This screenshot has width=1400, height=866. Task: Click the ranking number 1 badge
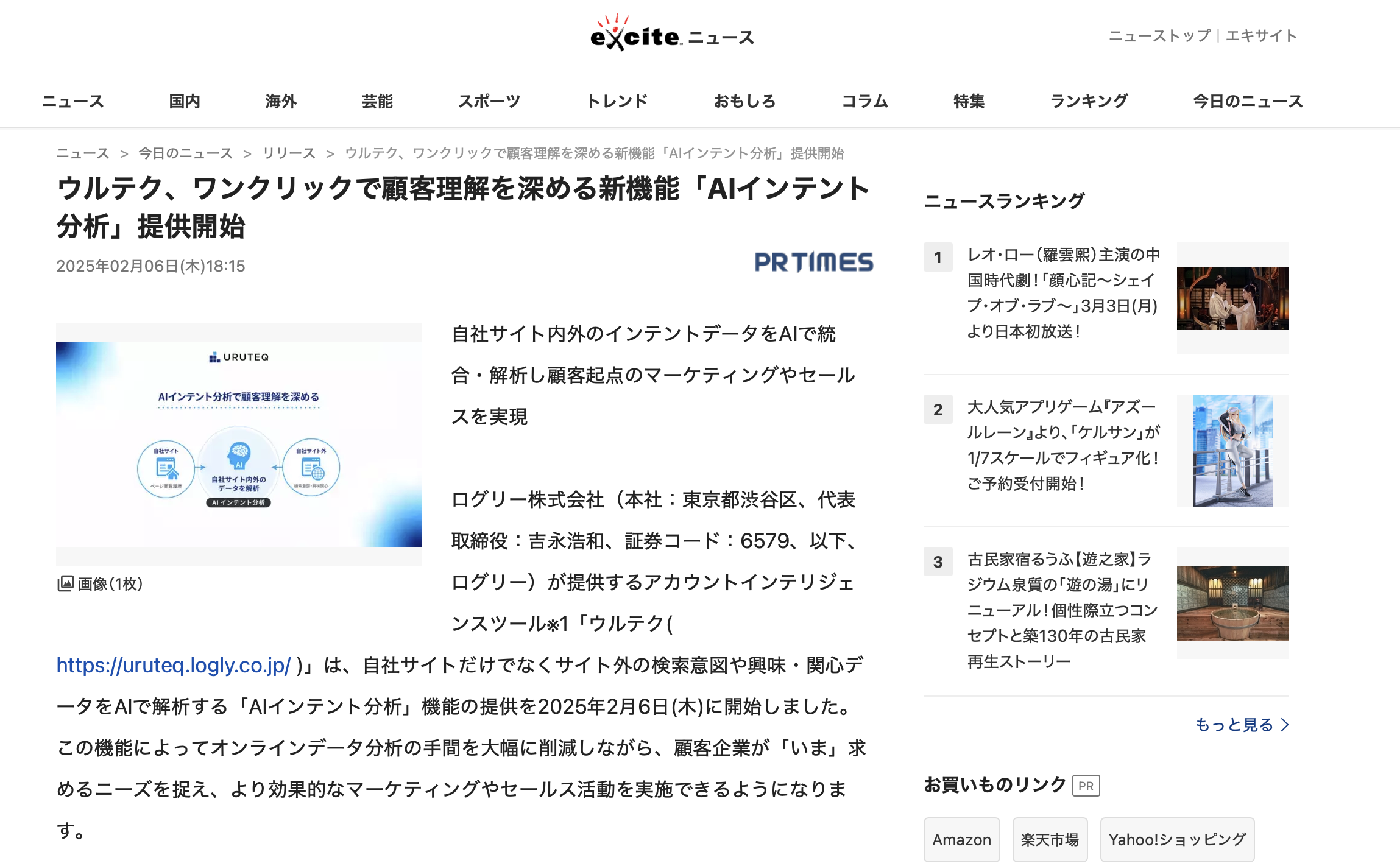(x=938, y=258)
